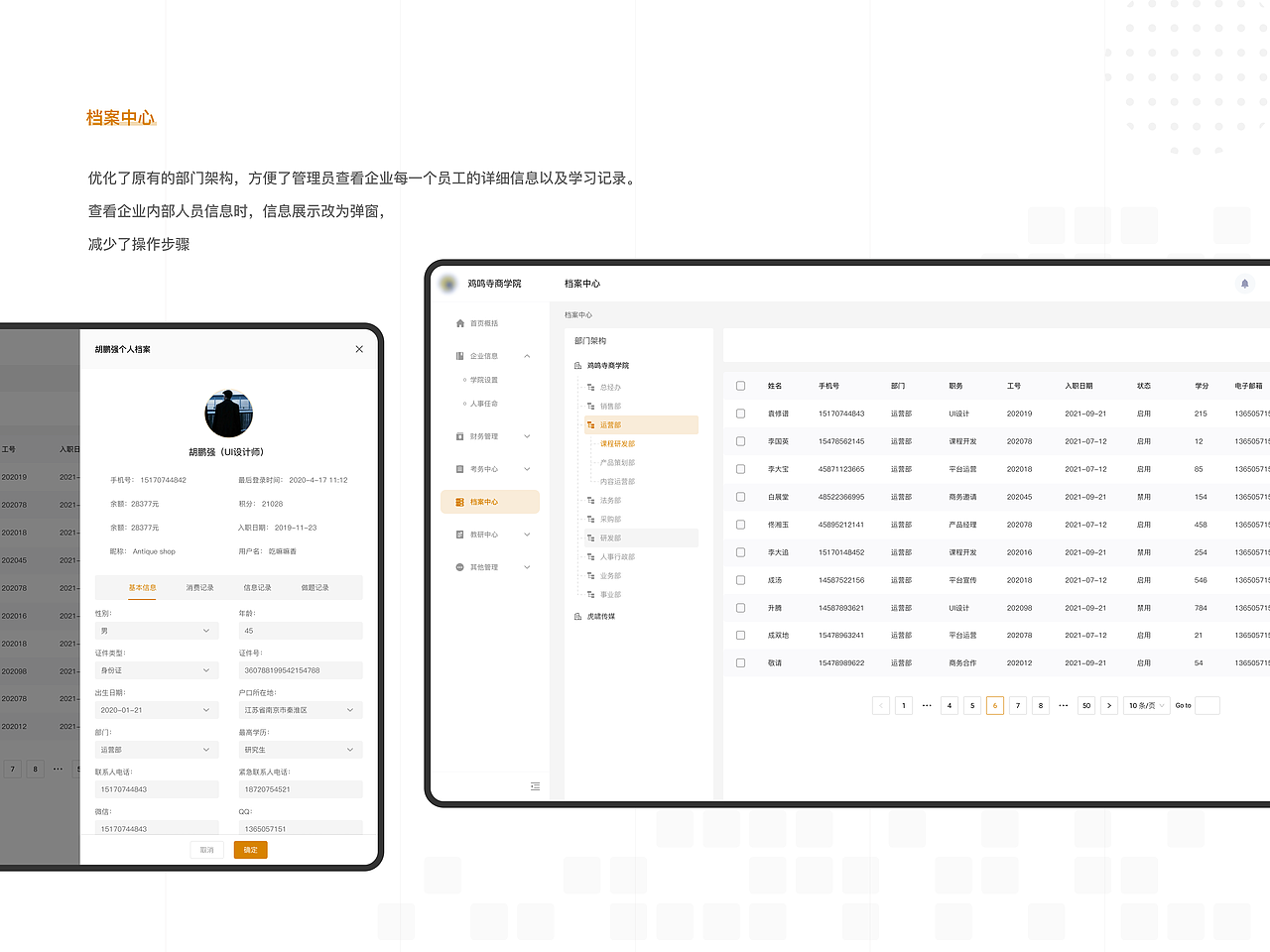Check the checkbox for 袁修涵's row

(740, 414)
